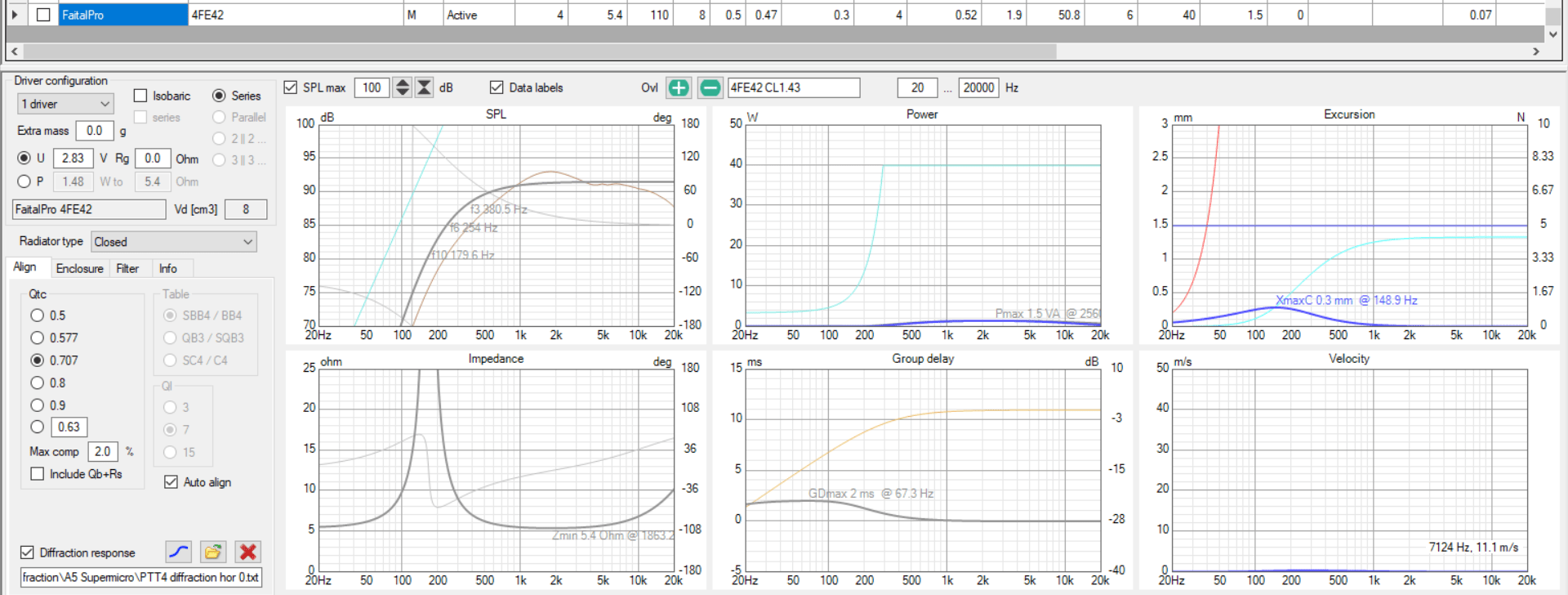Choose Qtc 0.9 option
Screen dimensions: 1568x595
pos(37,405)
